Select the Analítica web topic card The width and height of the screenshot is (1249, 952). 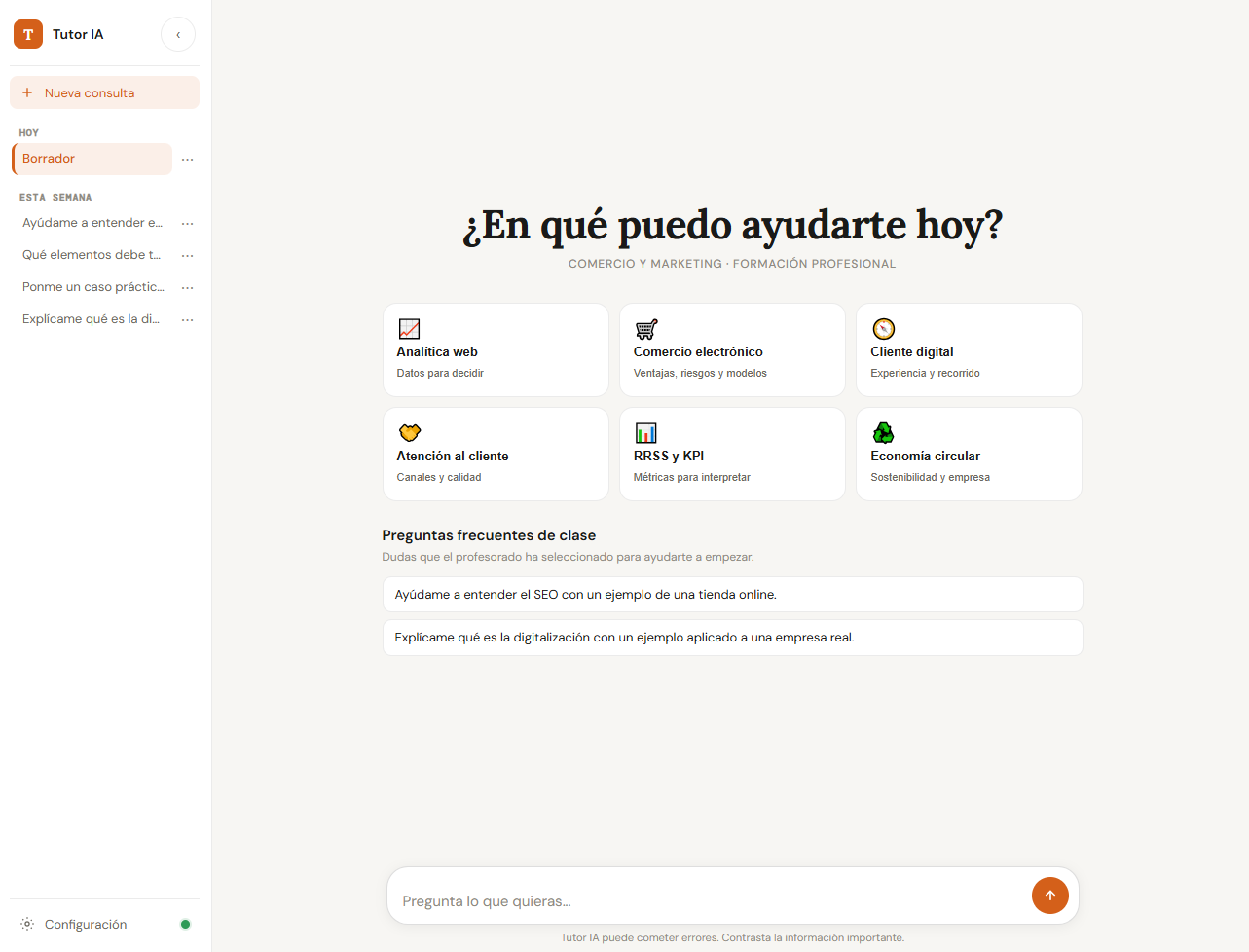(496, 349)
